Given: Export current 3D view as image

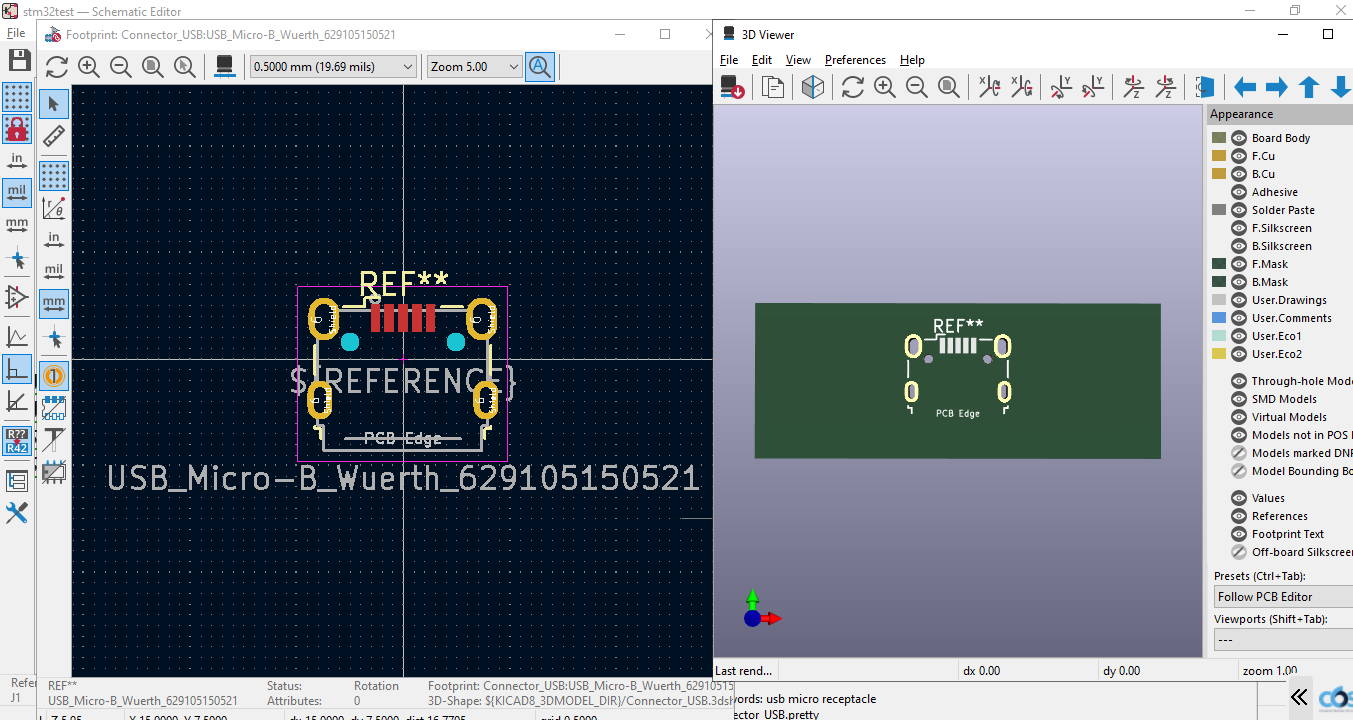Looking at the screenshot, I should point(733,87).
